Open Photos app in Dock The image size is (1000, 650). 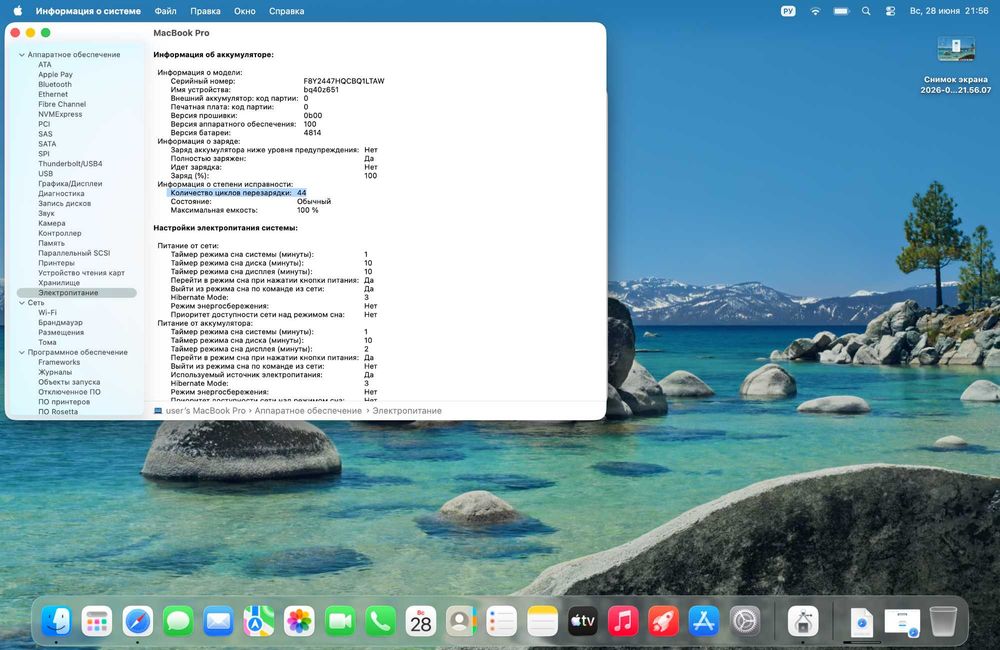[299, 621]
